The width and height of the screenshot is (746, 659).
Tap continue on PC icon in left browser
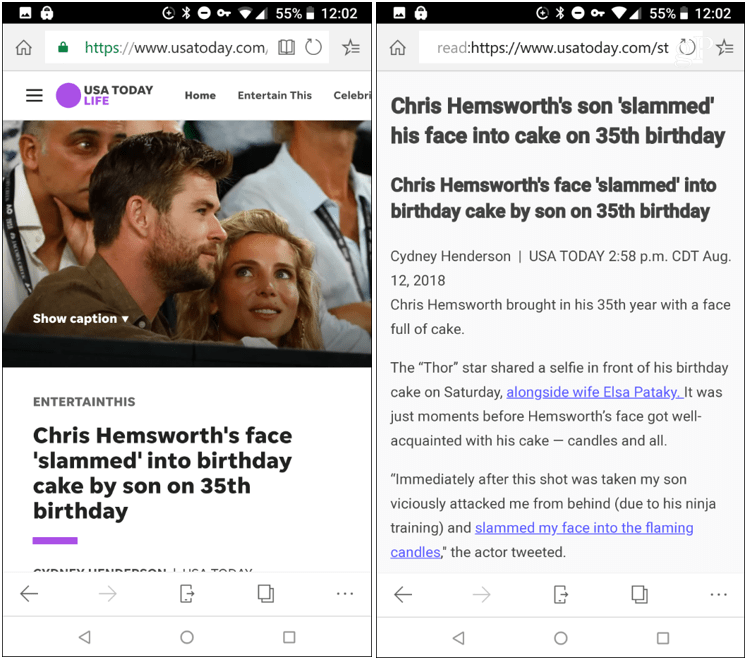[x=187, y=593]
